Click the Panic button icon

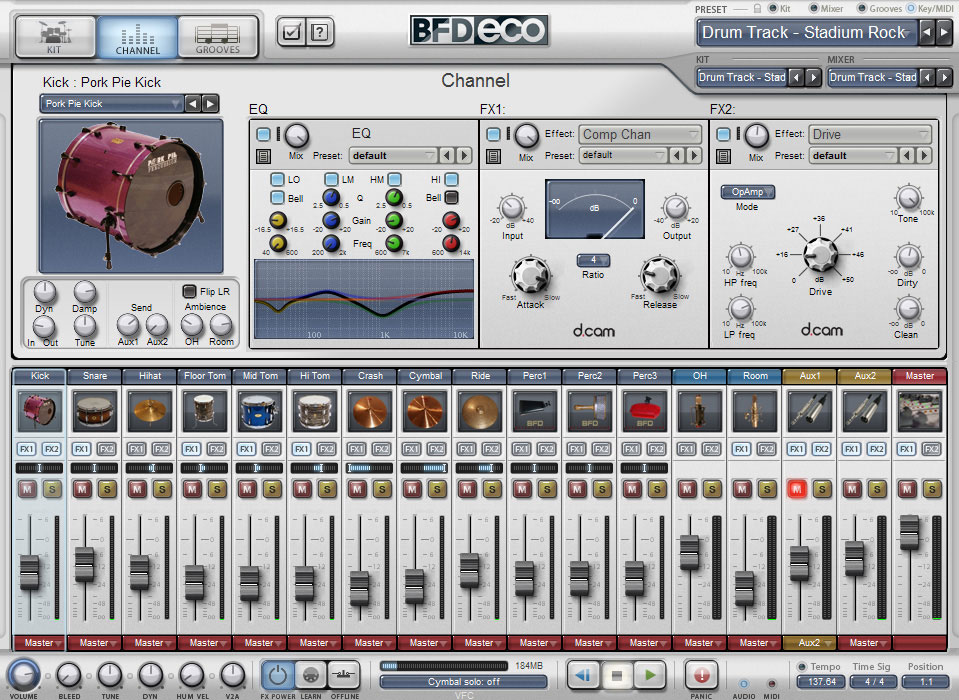coord(700,674)
